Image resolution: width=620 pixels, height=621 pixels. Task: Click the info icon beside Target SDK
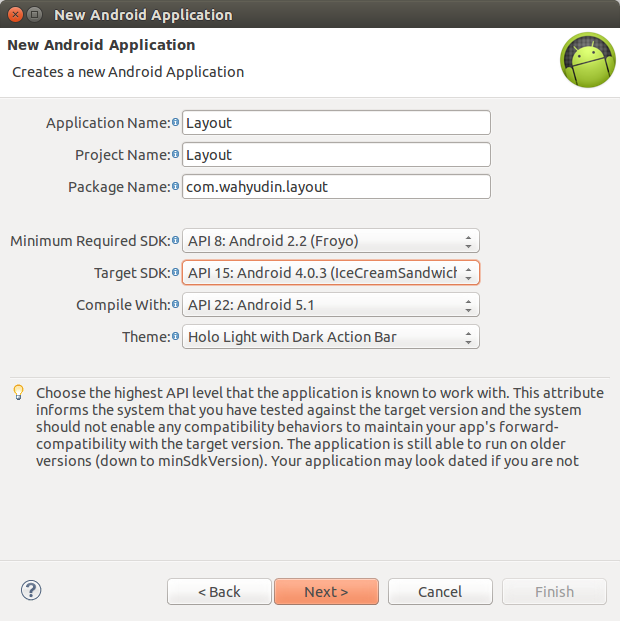point(175,272)
